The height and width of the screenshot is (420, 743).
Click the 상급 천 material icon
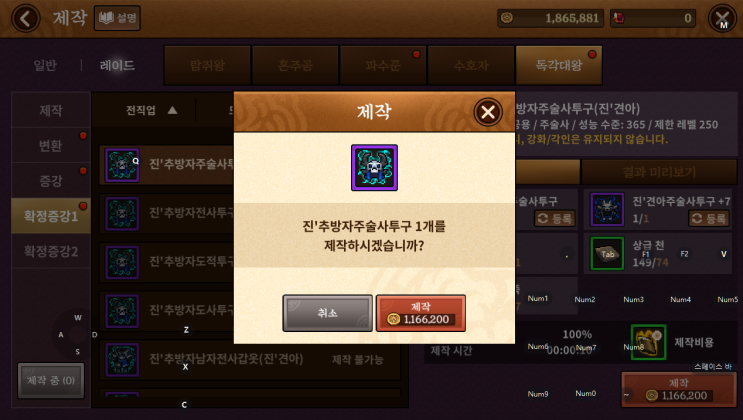(607, 254)
